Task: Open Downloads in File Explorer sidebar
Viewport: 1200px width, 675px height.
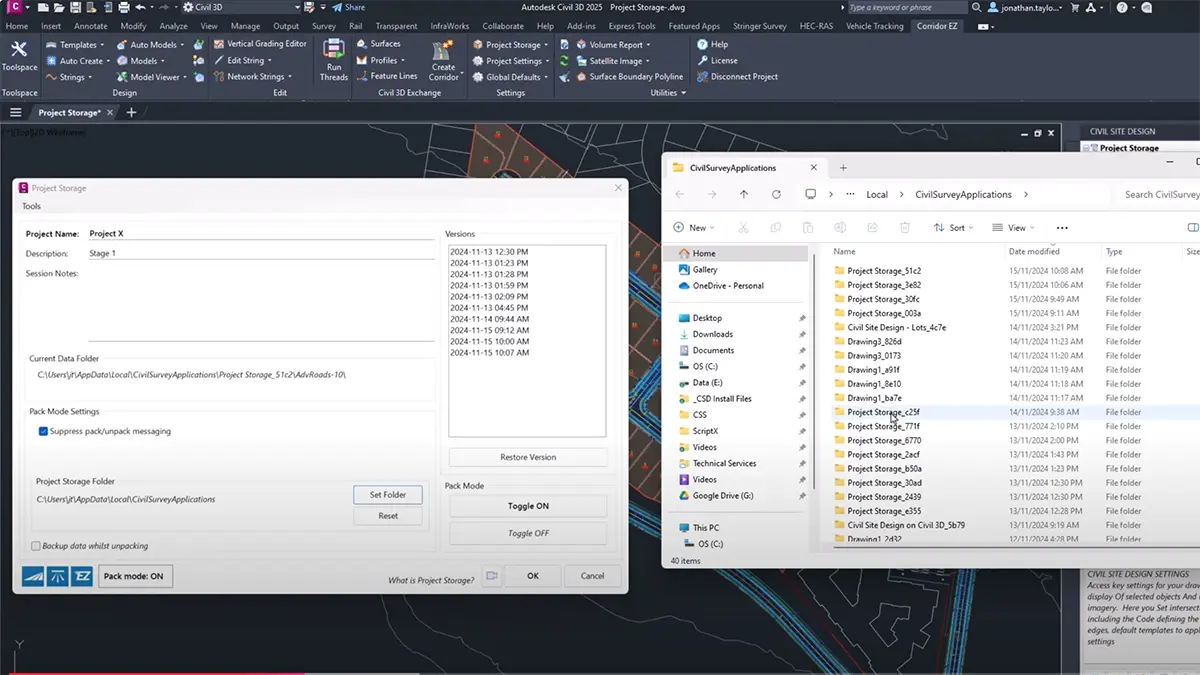Action: click(x=712, y=334)
